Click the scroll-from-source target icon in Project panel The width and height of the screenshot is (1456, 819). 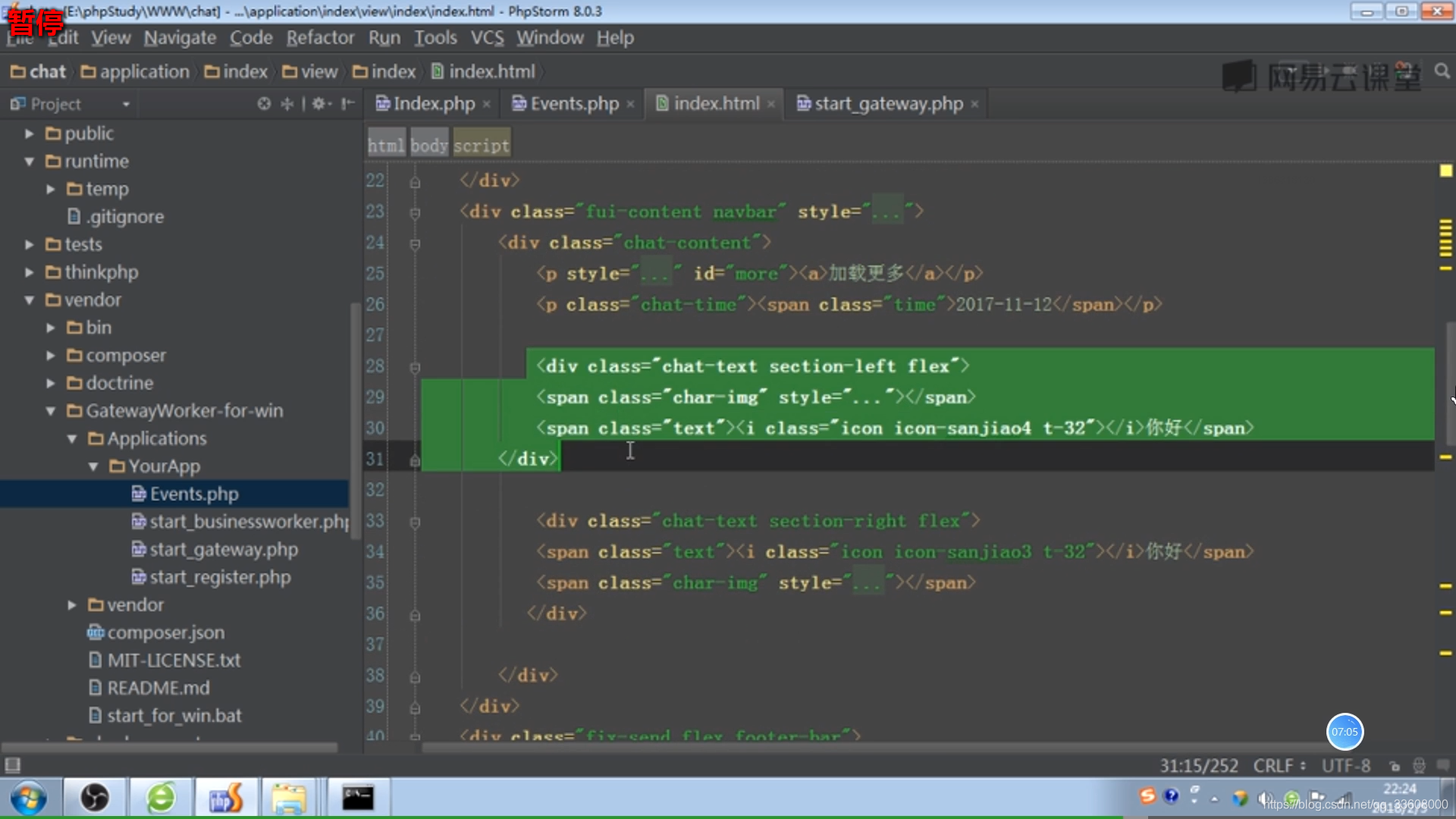pos(264,104)
